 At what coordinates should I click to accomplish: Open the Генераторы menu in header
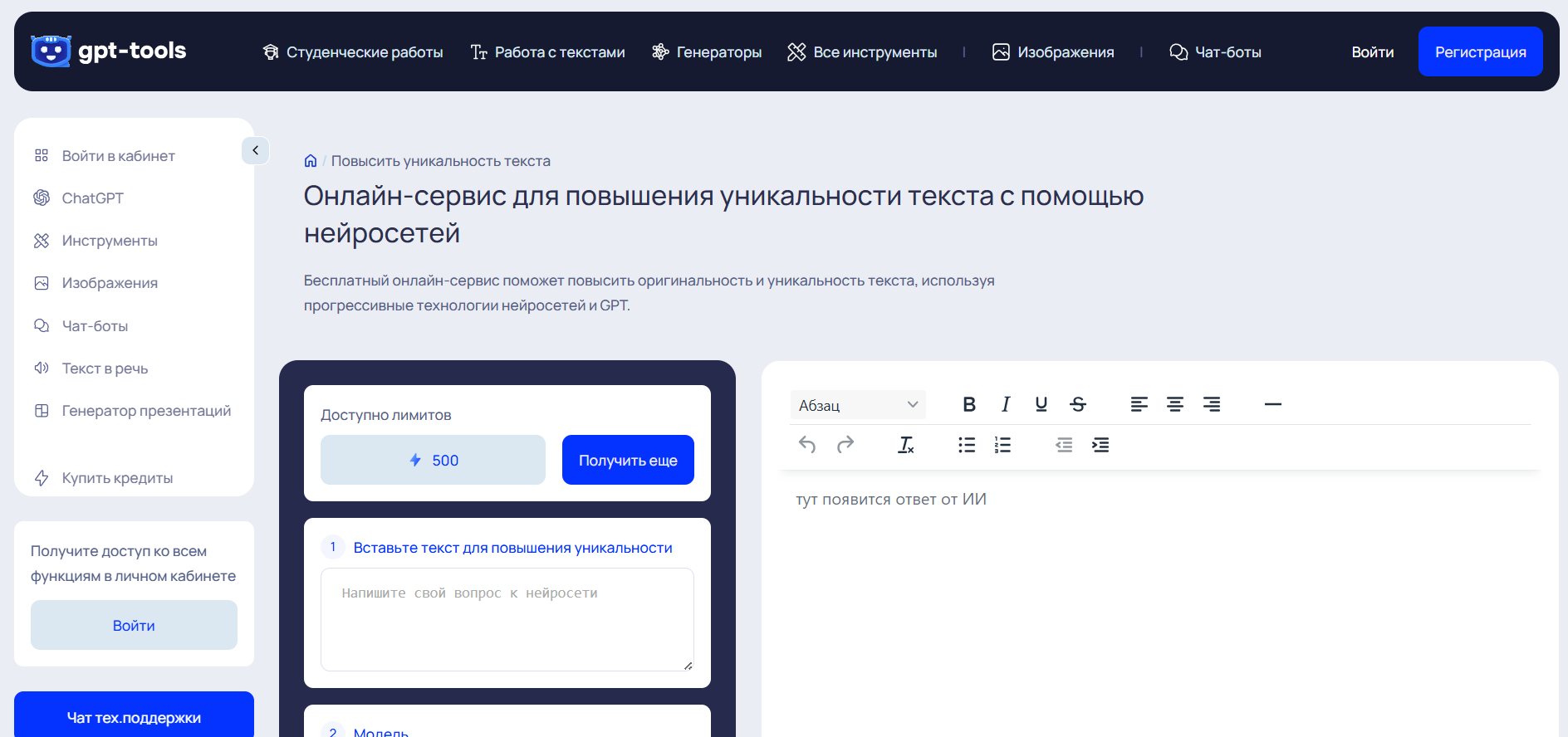pos(707,52)
